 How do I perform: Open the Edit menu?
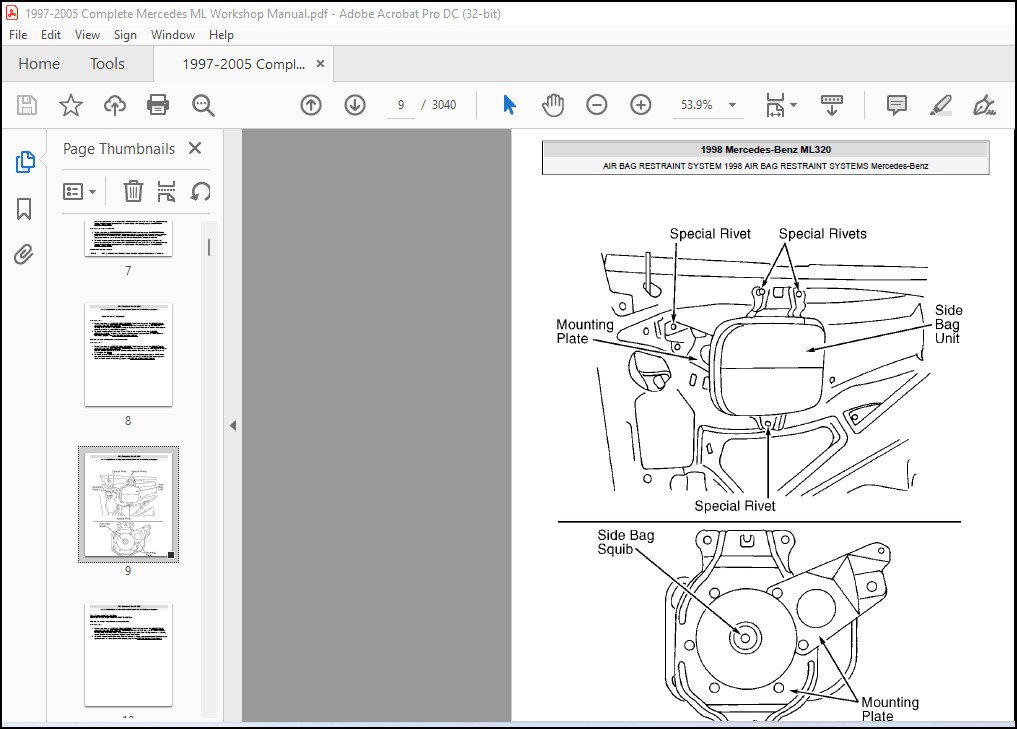coord(51,35)
